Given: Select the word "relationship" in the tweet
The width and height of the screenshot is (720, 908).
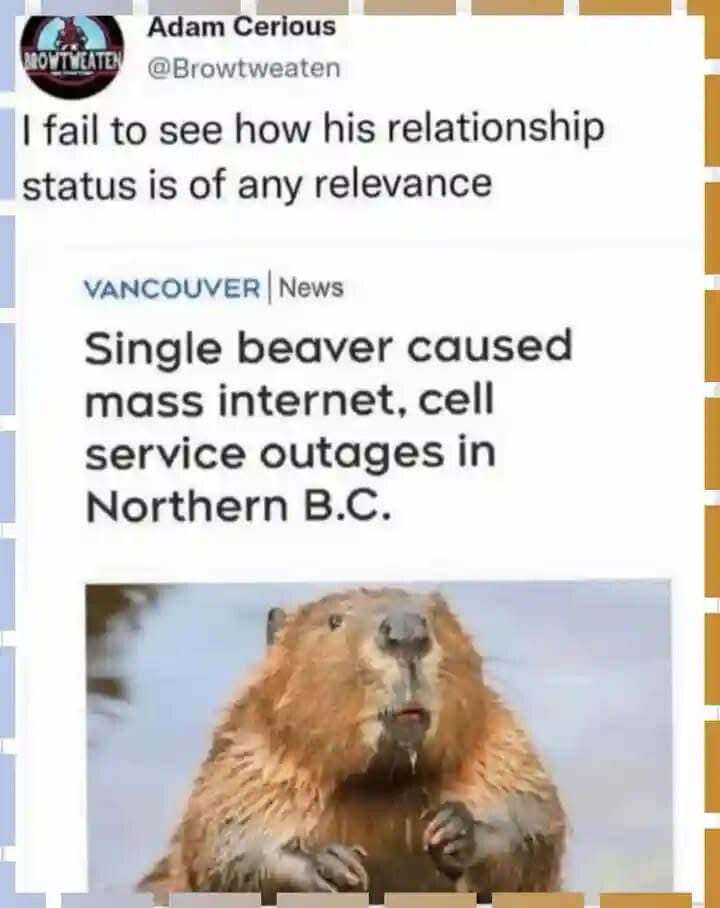Looking at the screenshot, I should click(x=495, y=128).
